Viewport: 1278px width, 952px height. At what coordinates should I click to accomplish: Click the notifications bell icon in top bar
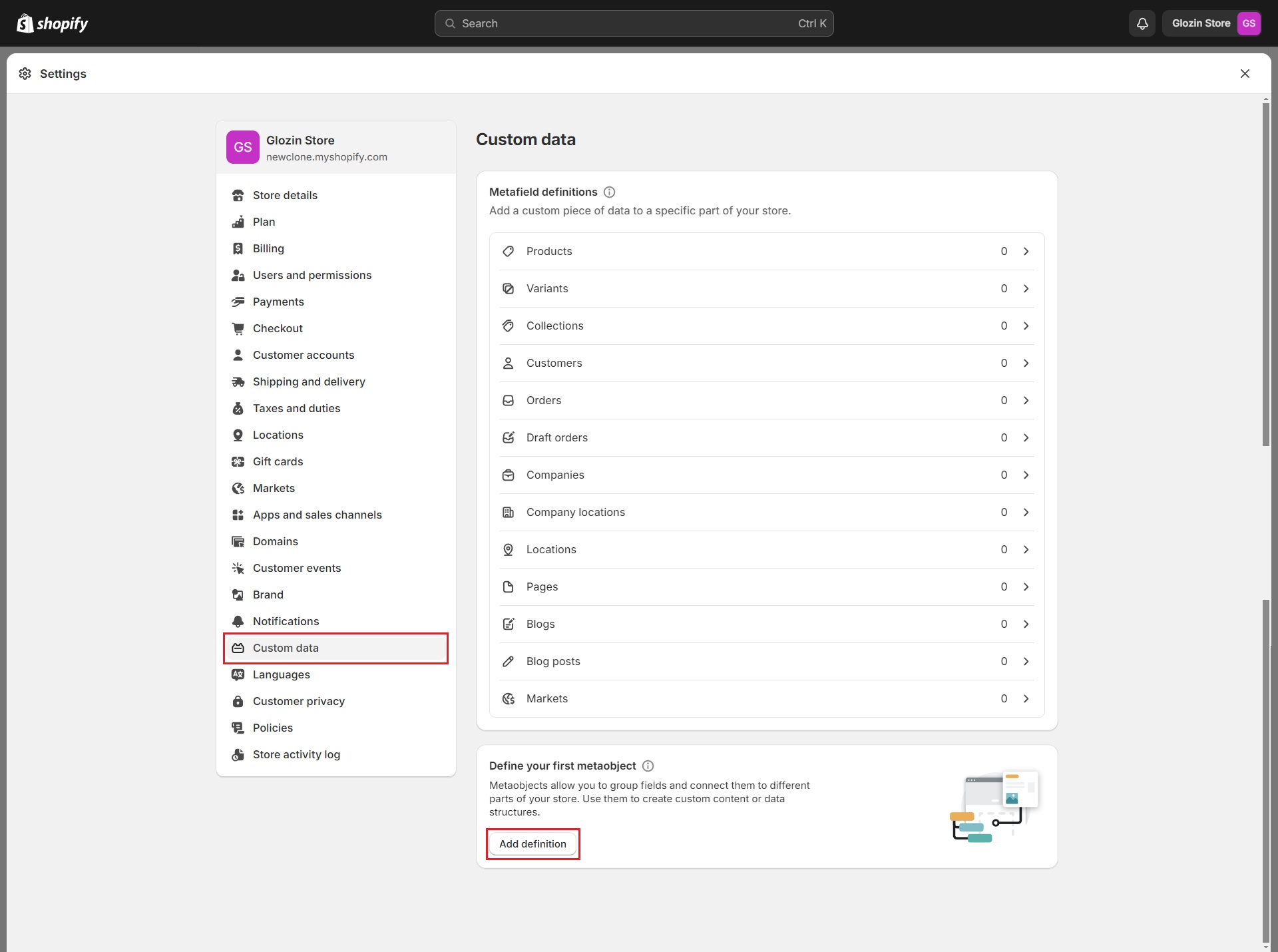pyautogui.click(x=1142, y=23)
